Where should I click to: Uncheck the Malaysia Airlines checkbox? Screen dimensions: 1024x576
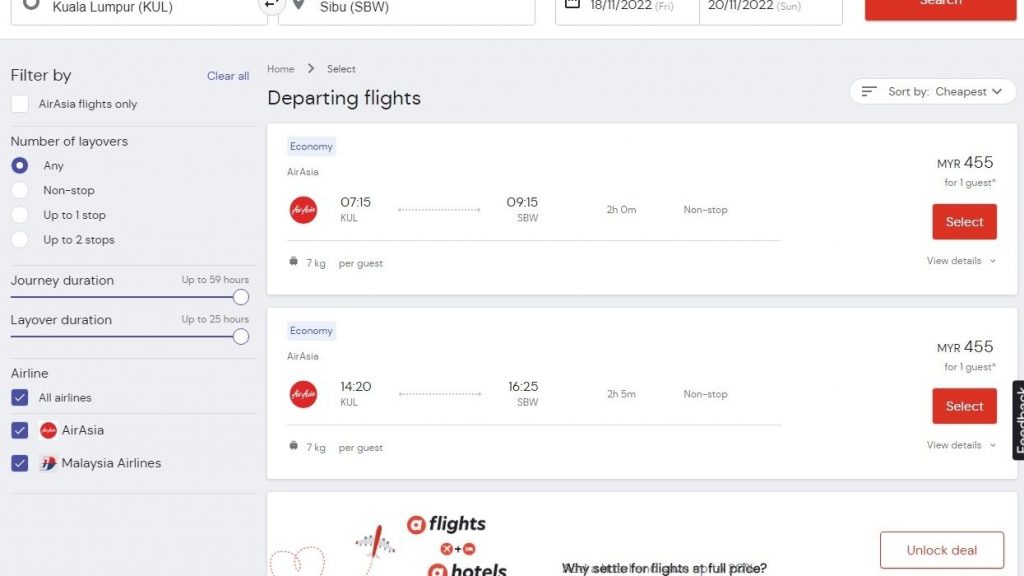coord(20,464)
